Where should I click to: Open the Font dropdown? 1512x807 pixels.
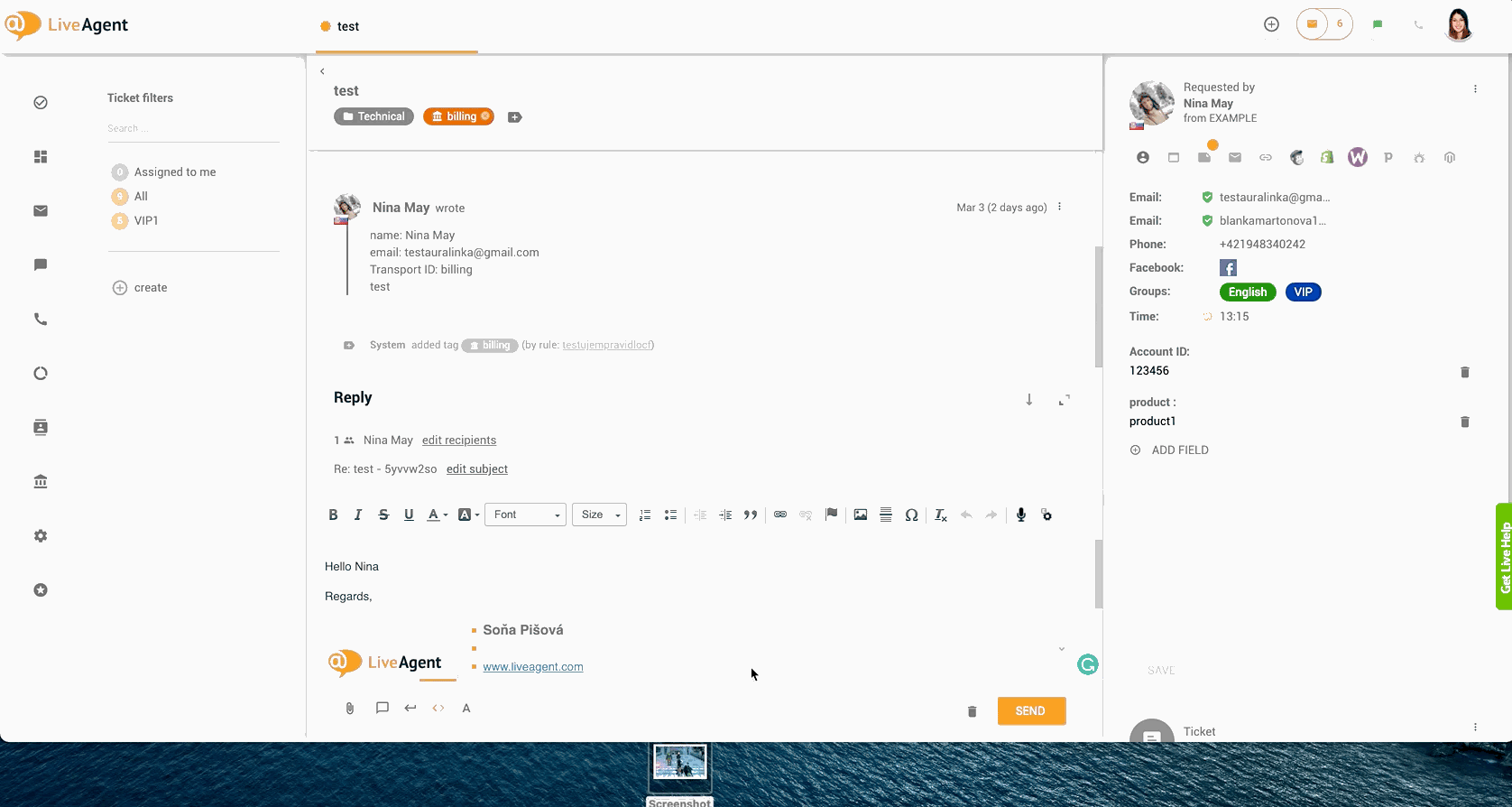point(525,515)
